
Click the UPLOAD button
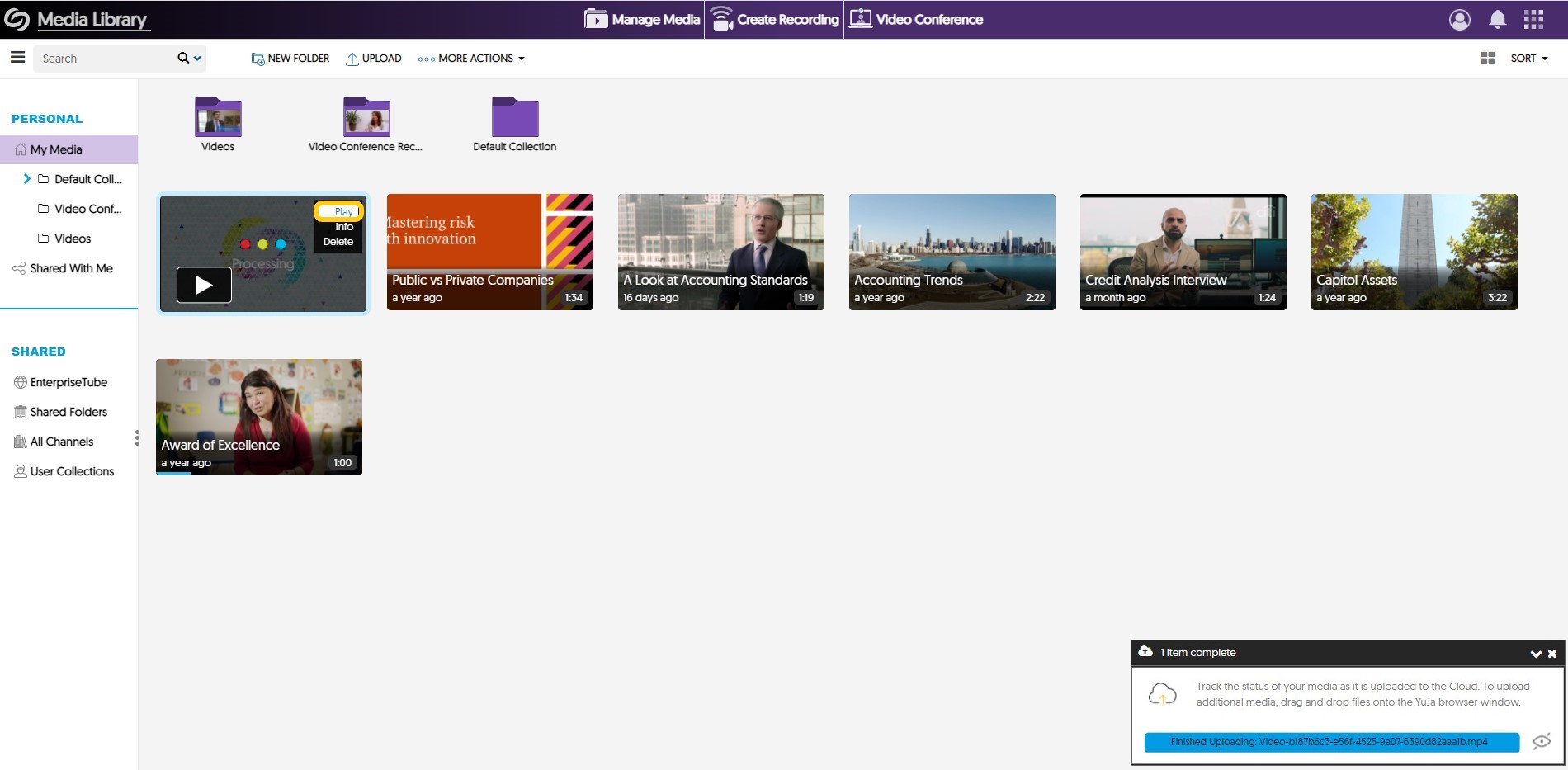pyautogui.click(x=374, y=58)
